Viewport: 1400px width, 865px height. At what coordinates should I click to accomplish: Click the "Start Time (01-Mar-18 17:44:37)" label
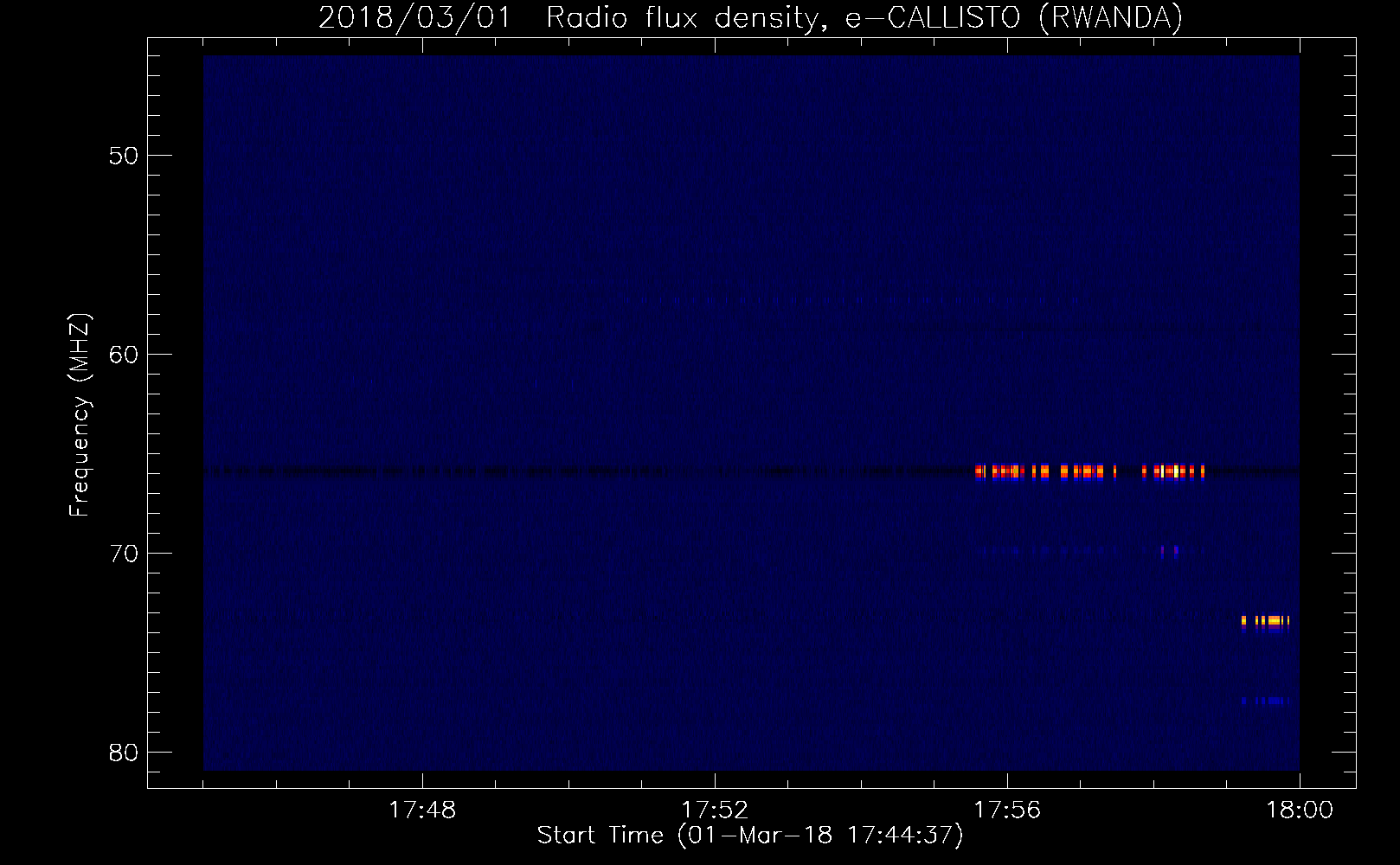click(x=749, y=836)
